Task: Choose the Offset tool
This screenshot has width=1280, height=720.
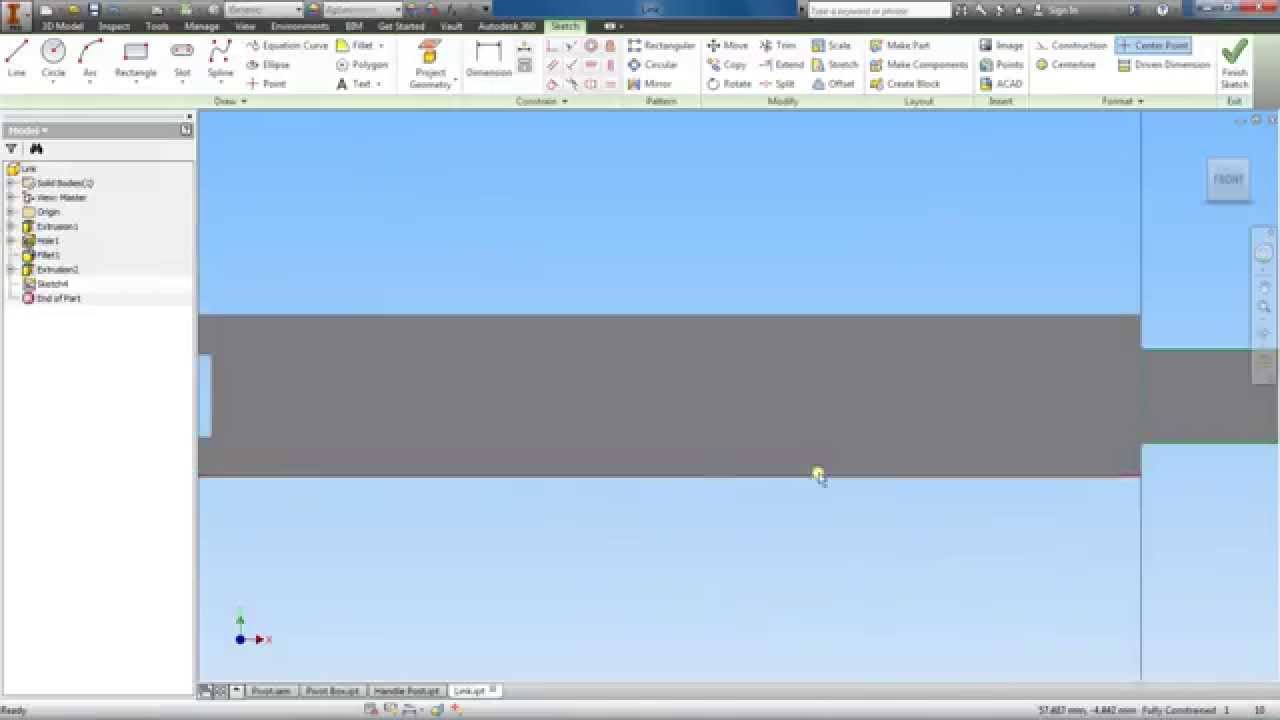Action: pos(833,84)
